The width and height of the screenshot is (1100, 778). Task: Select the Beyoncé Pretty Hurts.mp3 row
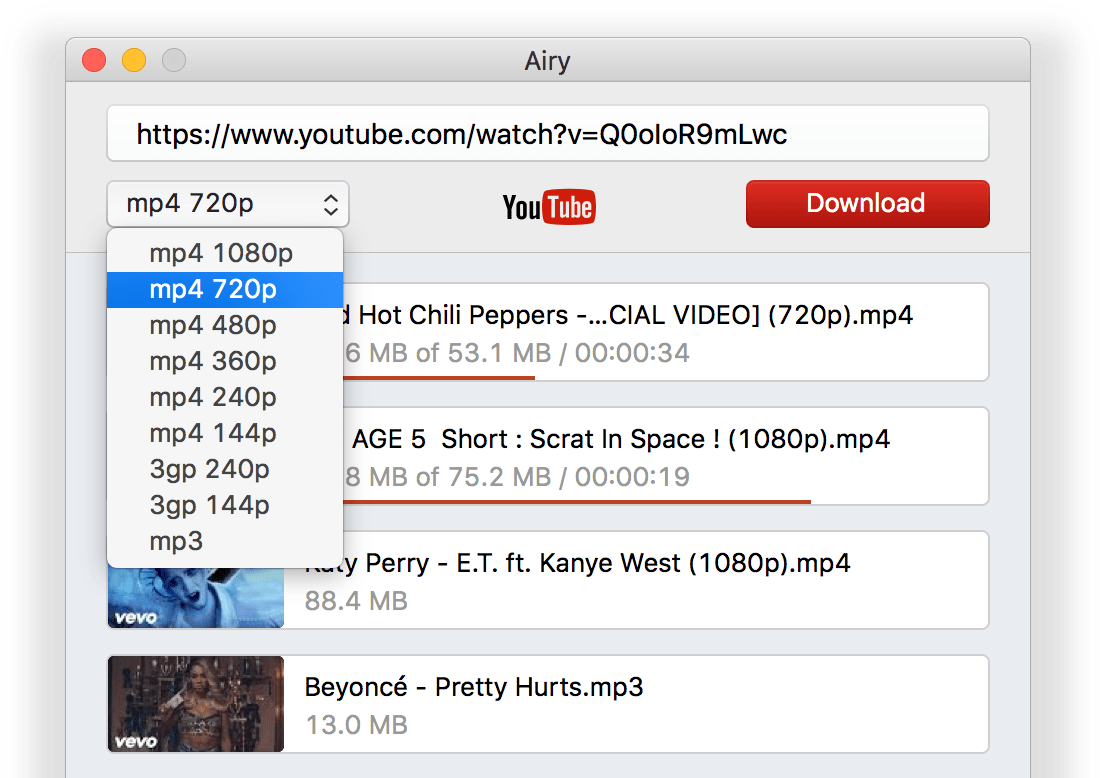pyautogui.click(x=640, y=704)
